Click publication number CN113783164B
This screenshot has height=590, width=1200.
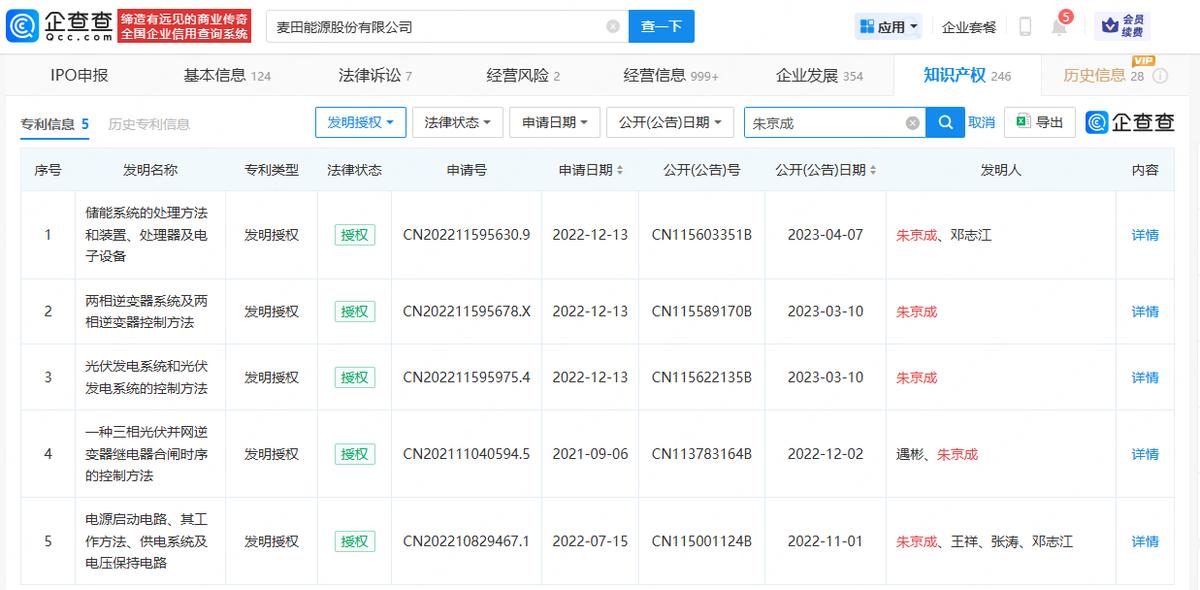(701, 454)
